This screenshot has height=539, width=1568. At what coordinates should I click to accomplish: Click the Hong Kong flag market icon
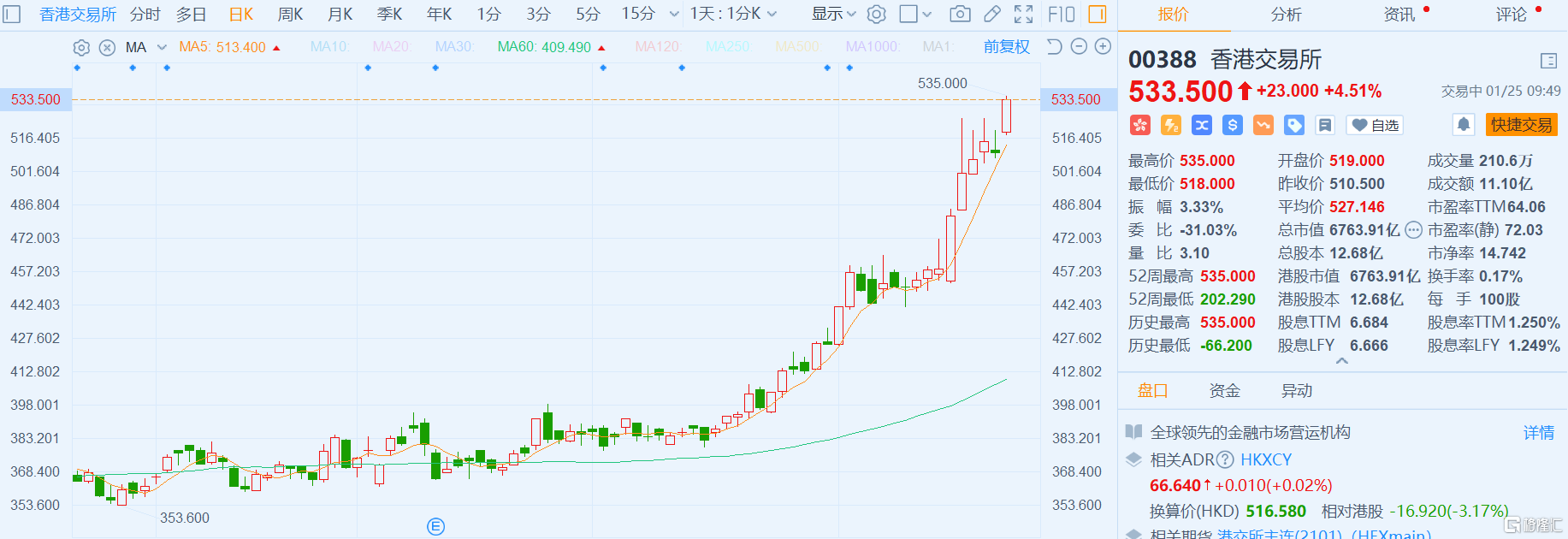[x=1140, y=125]
